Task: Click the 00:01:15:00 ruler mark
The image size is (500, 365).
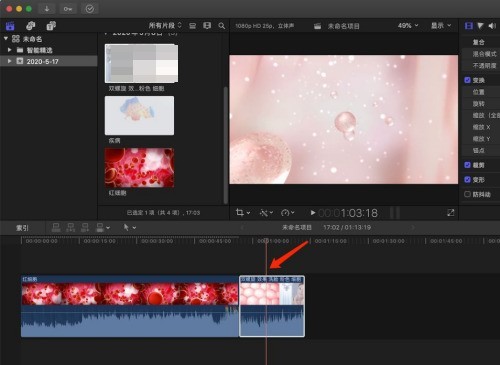Action: coord(331,241)
